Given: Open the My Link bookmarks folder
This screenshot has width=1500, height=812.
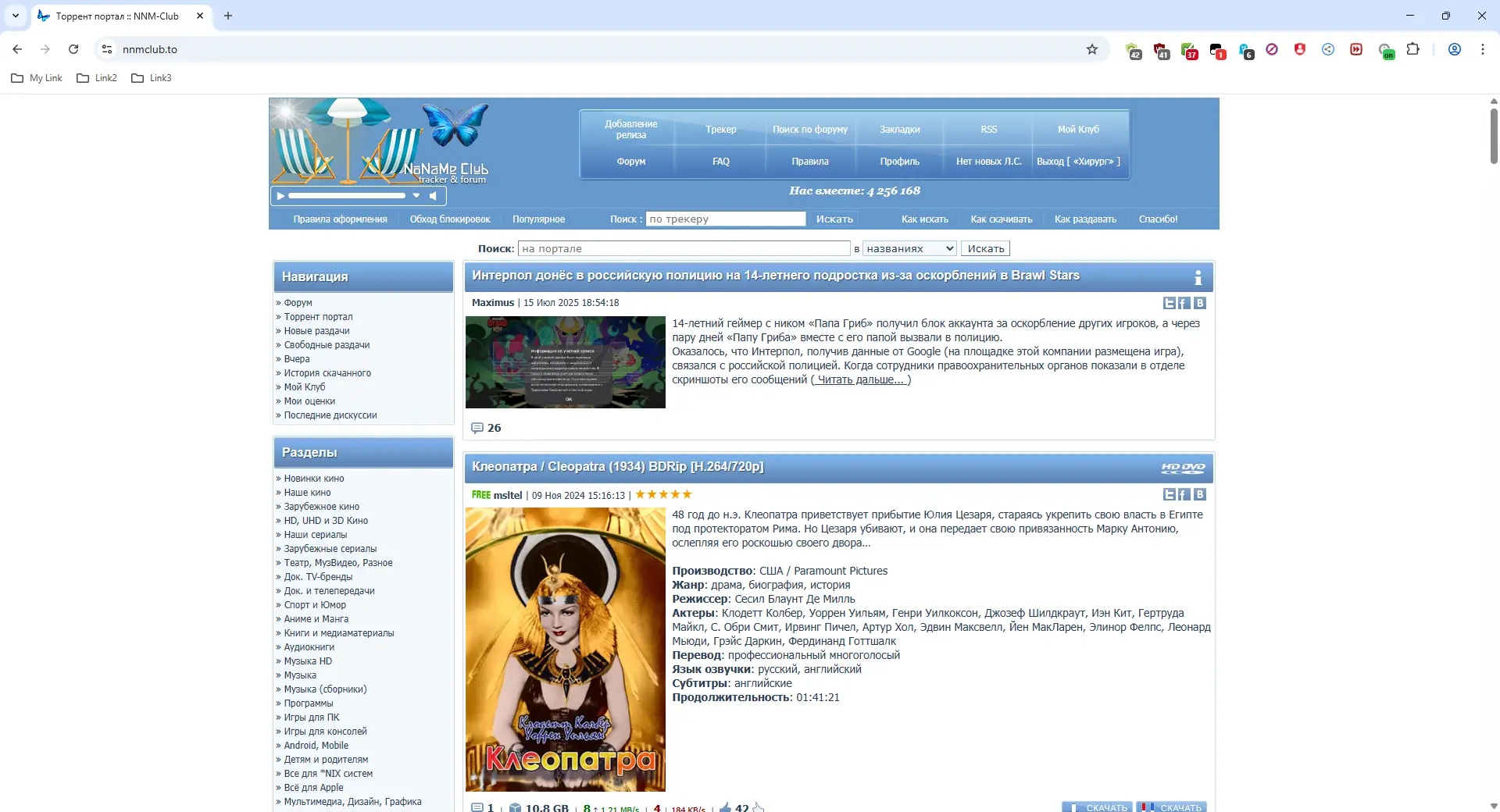Looking at the screenshot, I should pyautogui.click(x=37, y=78).
